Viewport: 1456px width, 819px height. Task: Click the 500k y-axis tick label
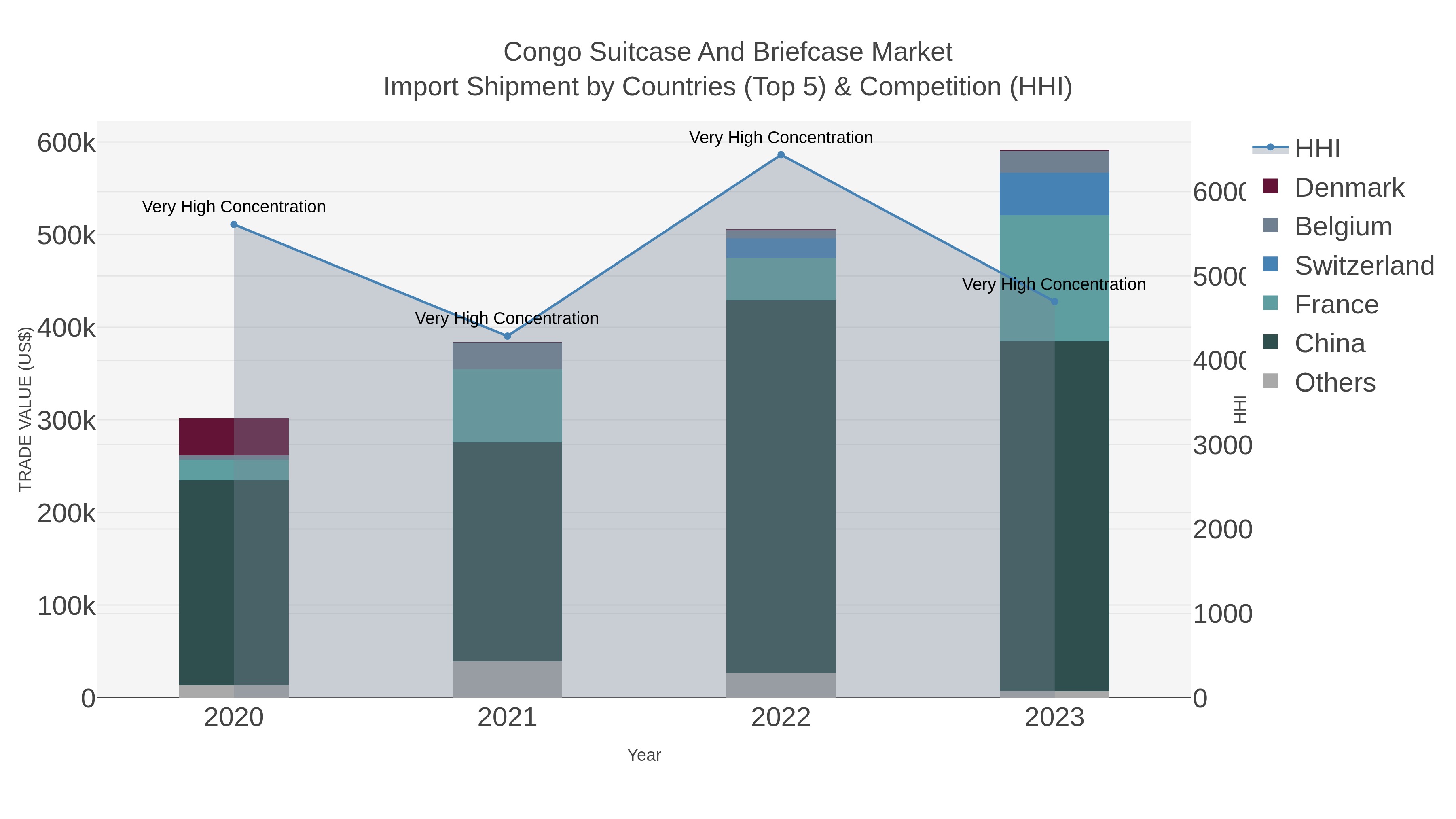point(67,236)
